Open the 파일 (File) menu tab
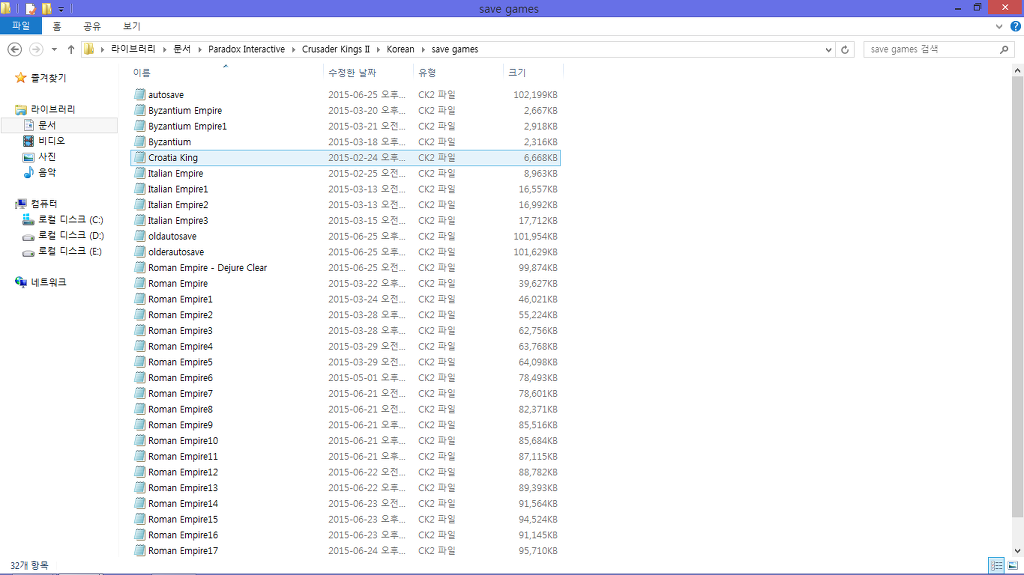The image size is (1024, 575). [20, 27]
